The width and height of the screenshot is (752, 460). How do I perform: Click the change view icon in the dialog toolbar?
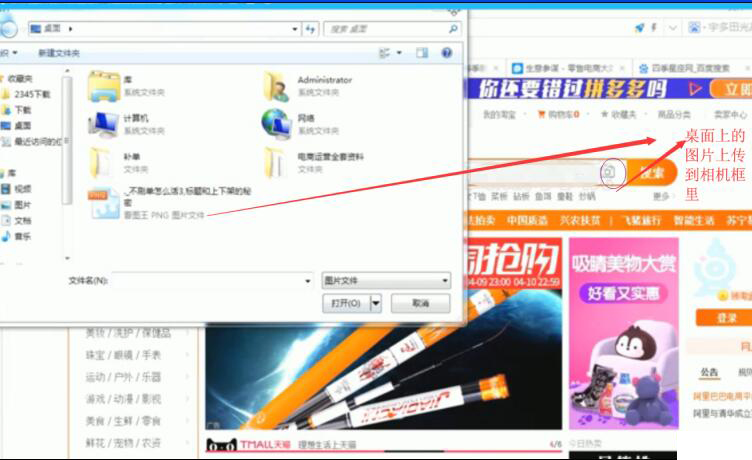click(x=384, y=53)
